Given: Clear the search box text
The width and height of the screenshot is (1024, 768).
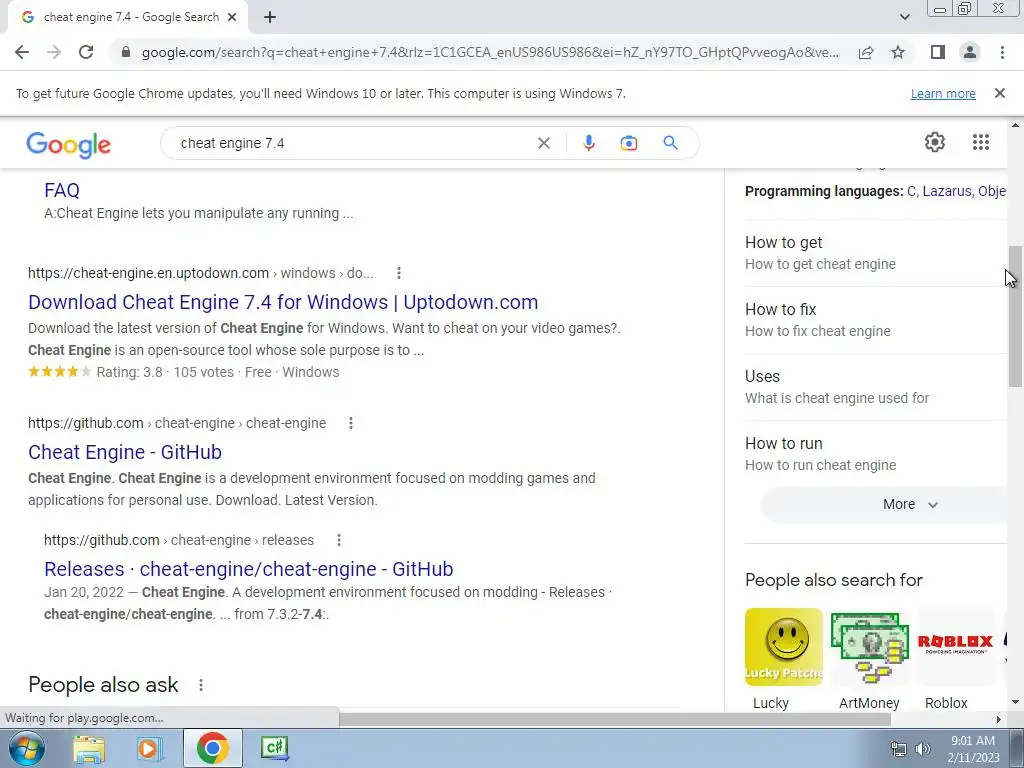Looking at the screenshot, I should 543,143.
